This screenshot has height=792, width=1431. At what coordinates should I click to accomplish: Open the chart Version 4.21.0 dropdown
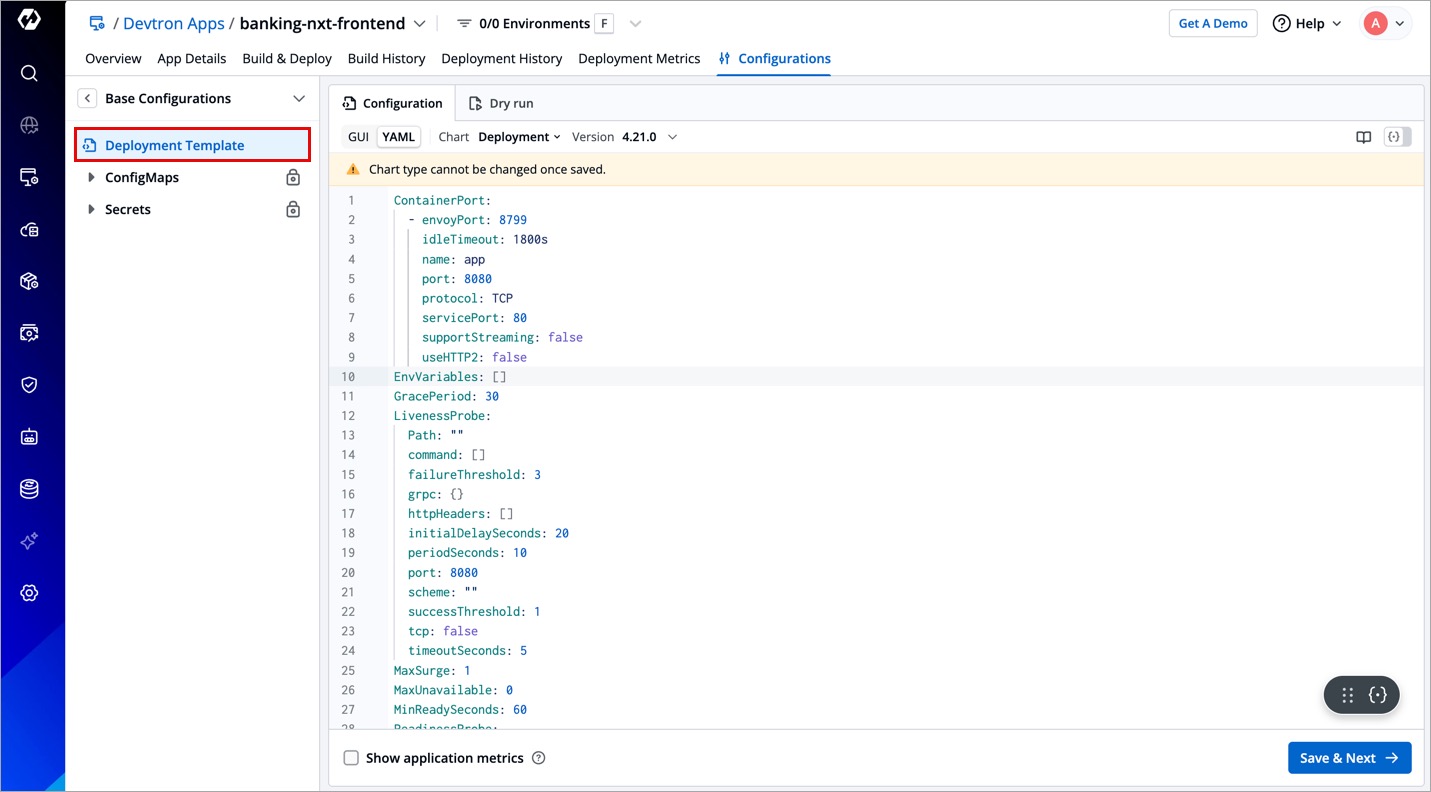[x=649, y=137]
